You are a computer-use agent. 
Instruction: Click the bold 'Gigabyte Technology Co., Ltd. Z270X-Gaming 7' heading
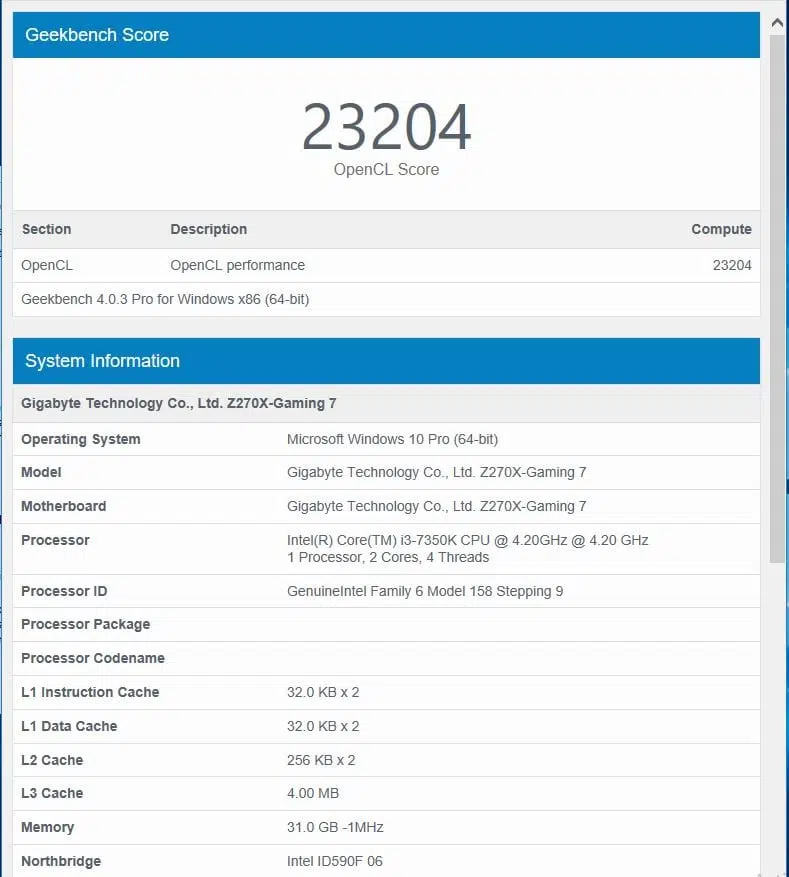pos(179,403)
